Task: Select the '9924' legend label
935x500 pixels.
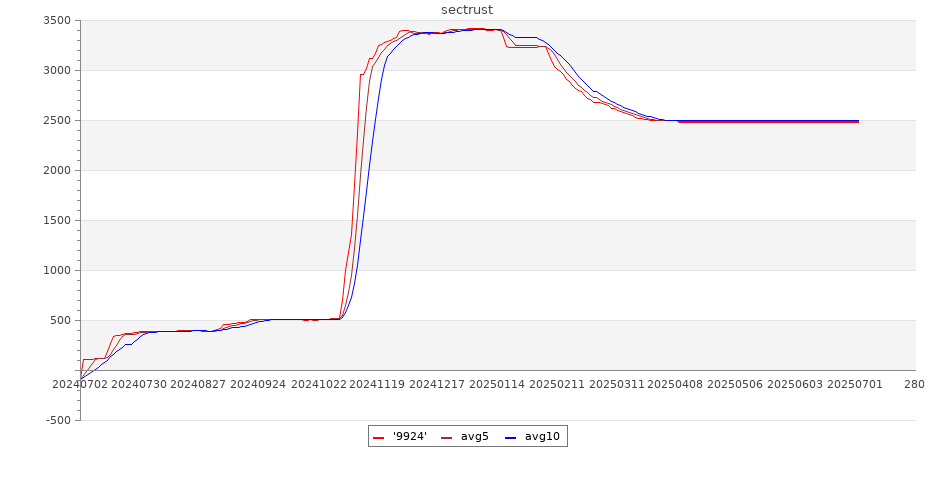Action: 410,436
